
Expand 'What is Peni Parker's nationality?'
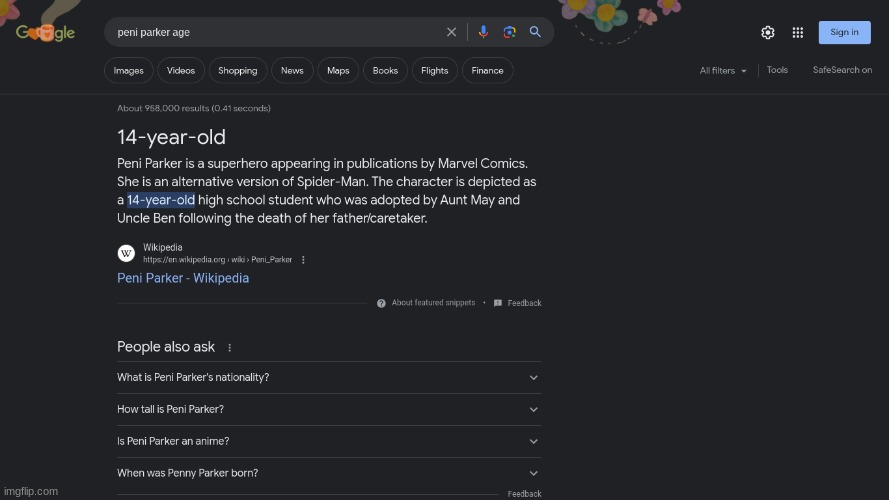click(x=329, y=378)
